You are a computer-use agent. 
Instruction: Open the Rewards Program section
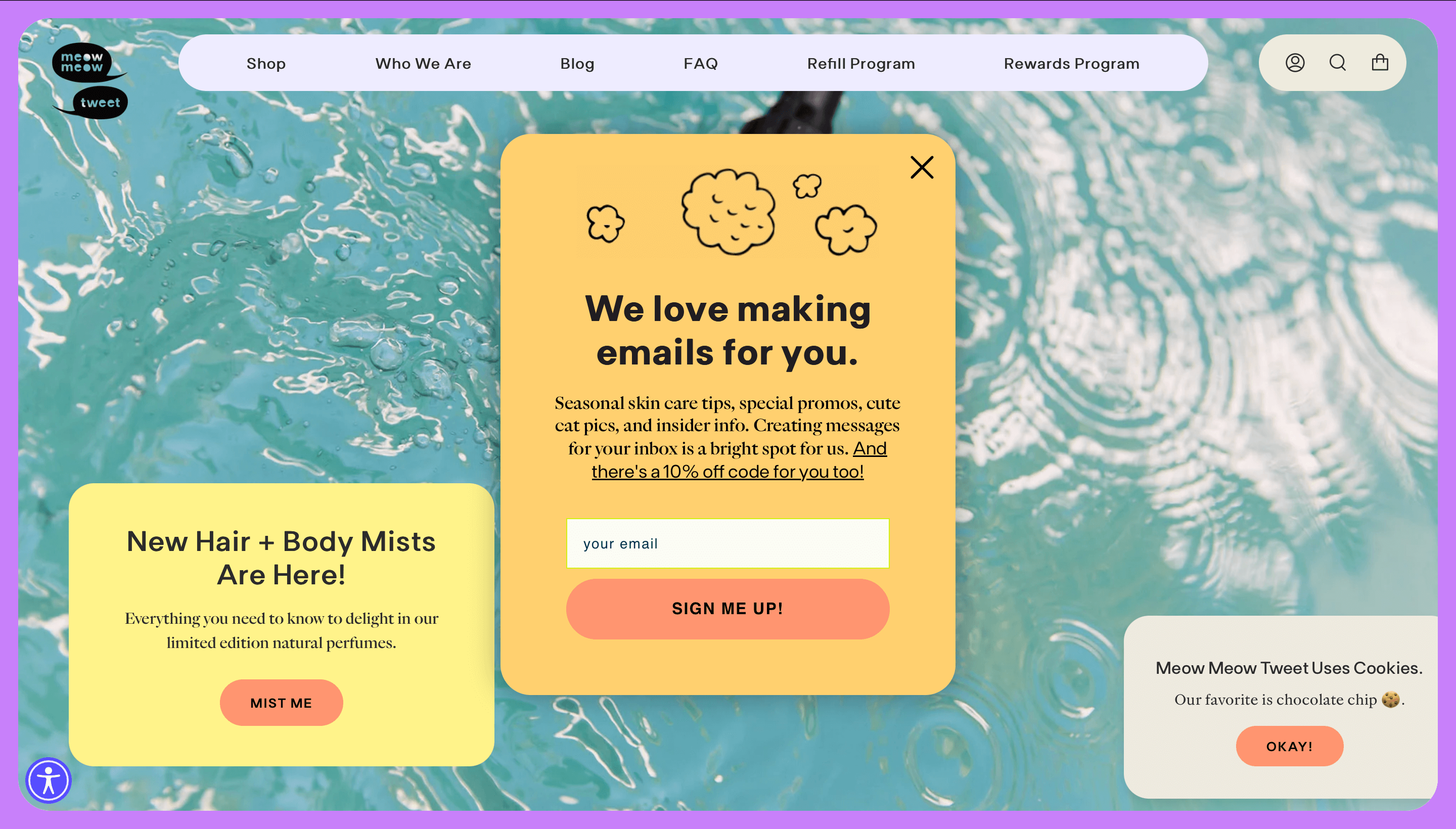1071,62
